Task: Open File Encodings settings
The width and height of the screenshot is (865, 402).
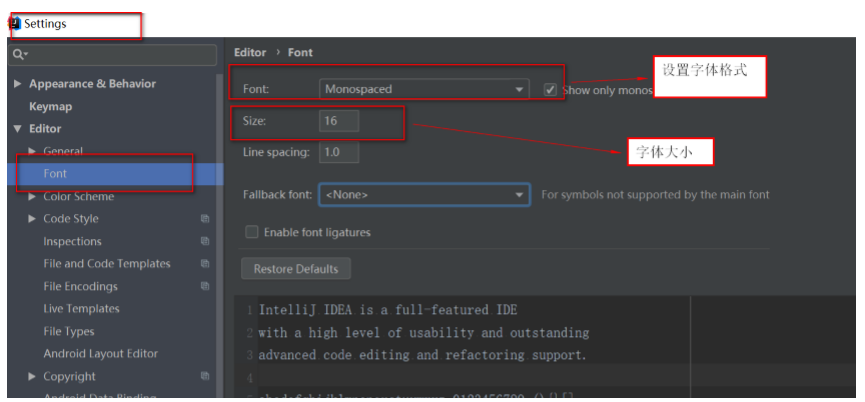Action: [x=81, y=286]
